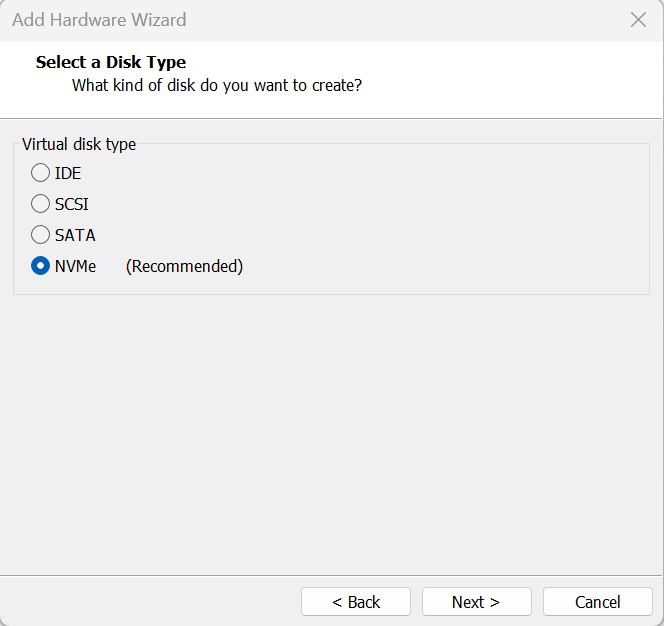Click the (Recommended) note beside NVMe
664x626 pixels.
pos(184,266)
